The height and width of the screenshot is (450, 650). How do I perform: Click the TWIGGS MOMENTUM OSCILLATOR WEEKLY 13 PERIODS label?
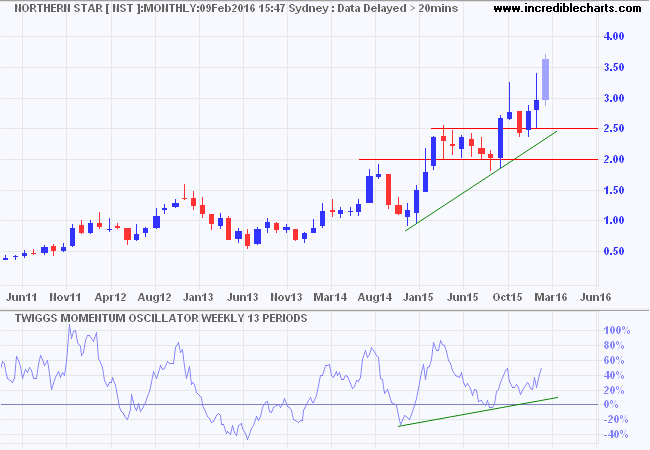(x=161, y=318)
